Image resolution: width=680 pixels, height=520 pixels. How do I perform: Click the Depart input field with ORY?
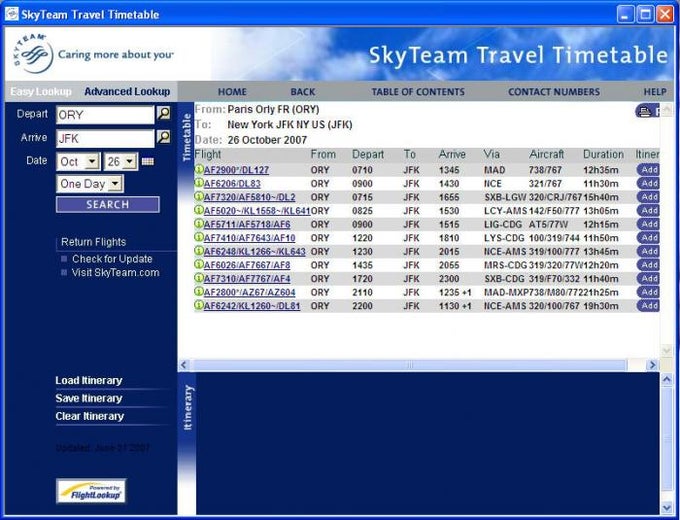pos(105,115)
